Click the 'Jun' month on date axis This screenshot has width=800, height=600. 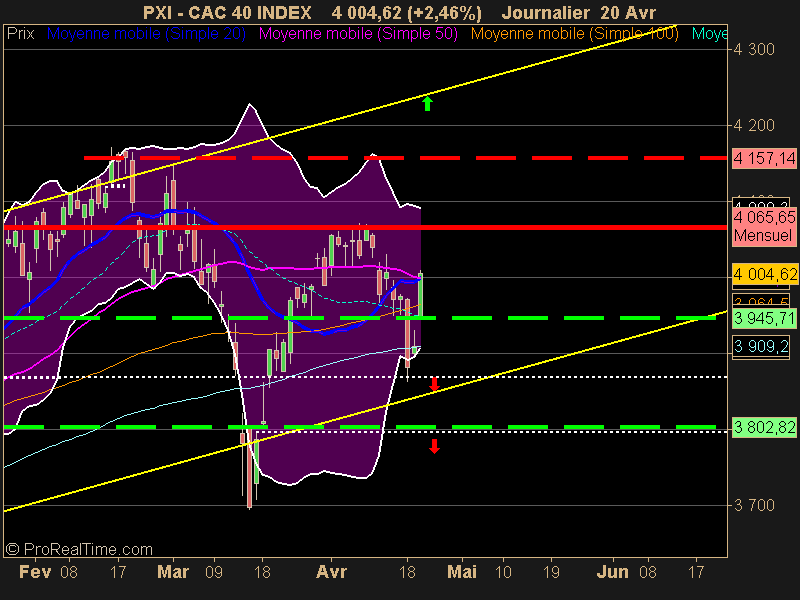click(x=612, y=571)
